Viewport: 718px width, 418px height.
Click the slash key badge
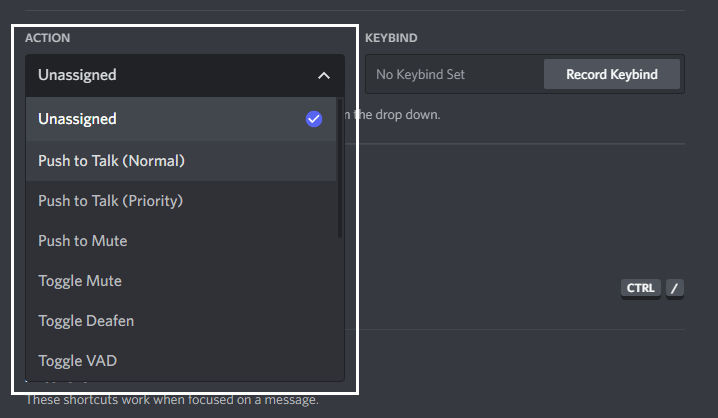[x=674, y=288]
